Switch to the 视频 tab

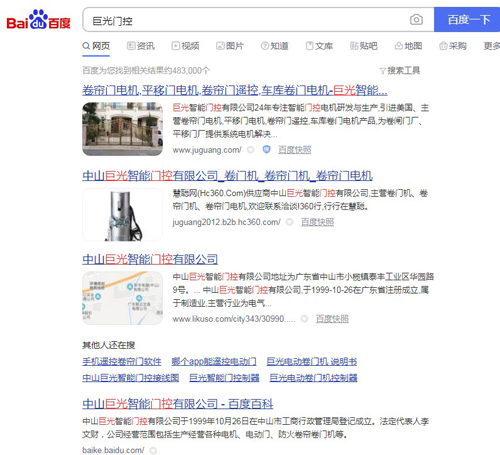tap(185, 46)
